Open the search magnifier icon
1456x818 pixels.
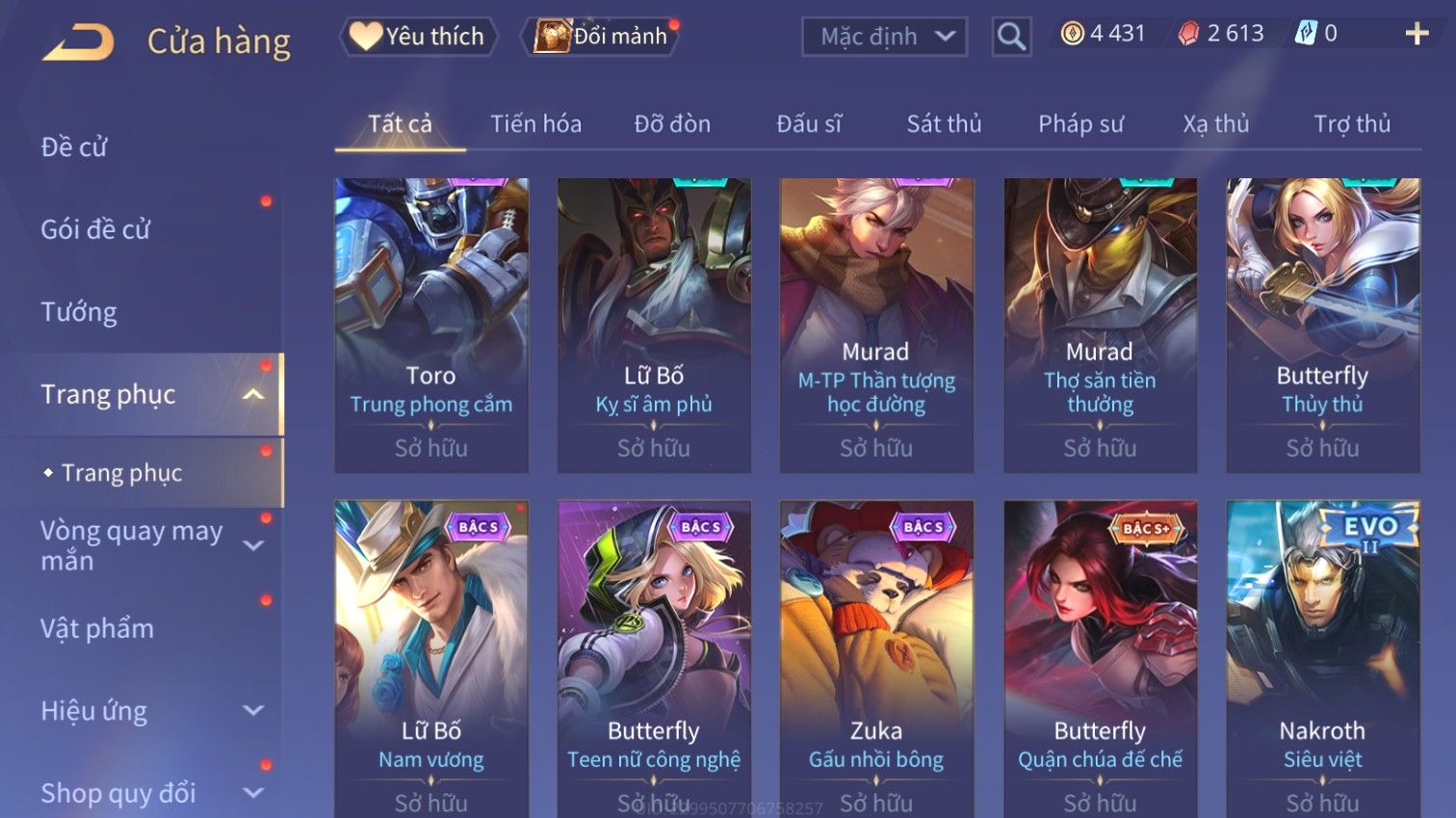click(1011, 37)
